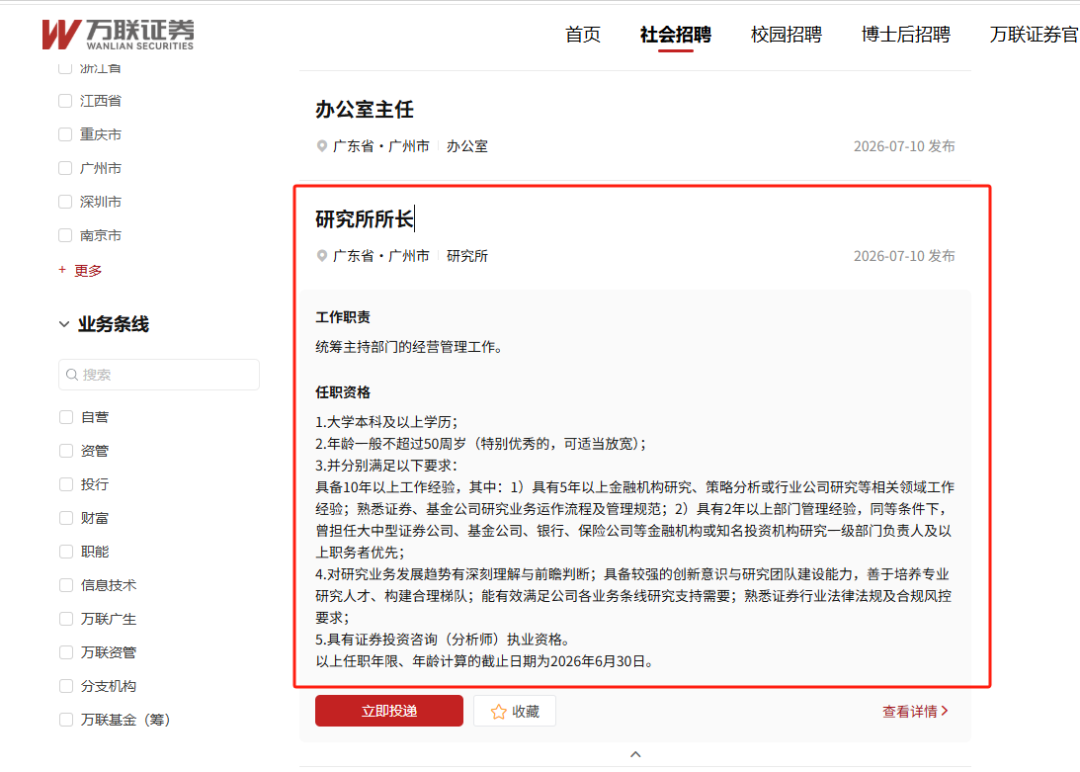
Task: Click the red 立即投递 button
Action: [389, 711]
